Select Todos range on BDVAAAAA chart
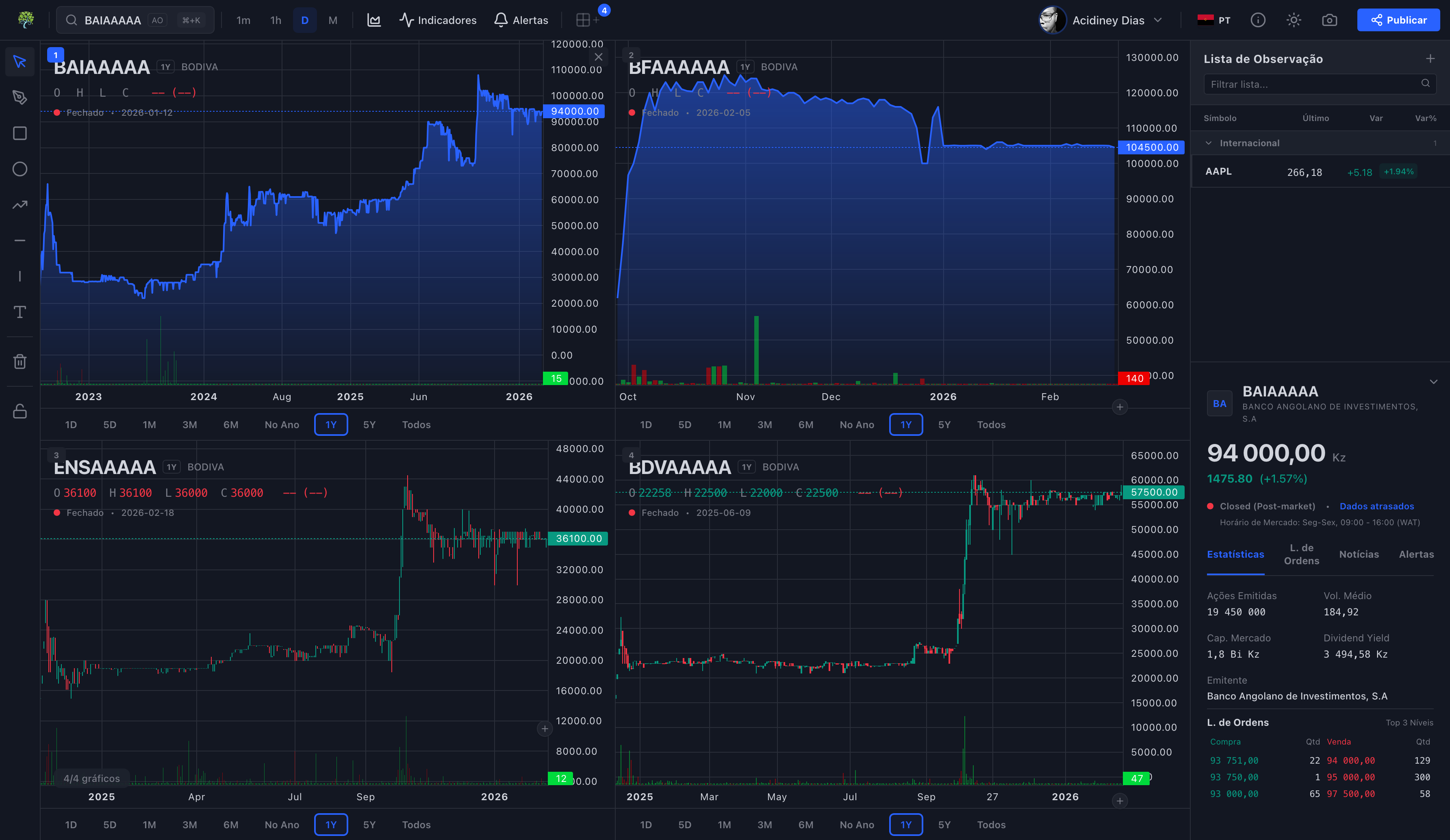This screenshot has width=1450, height=840. point(991,825)
